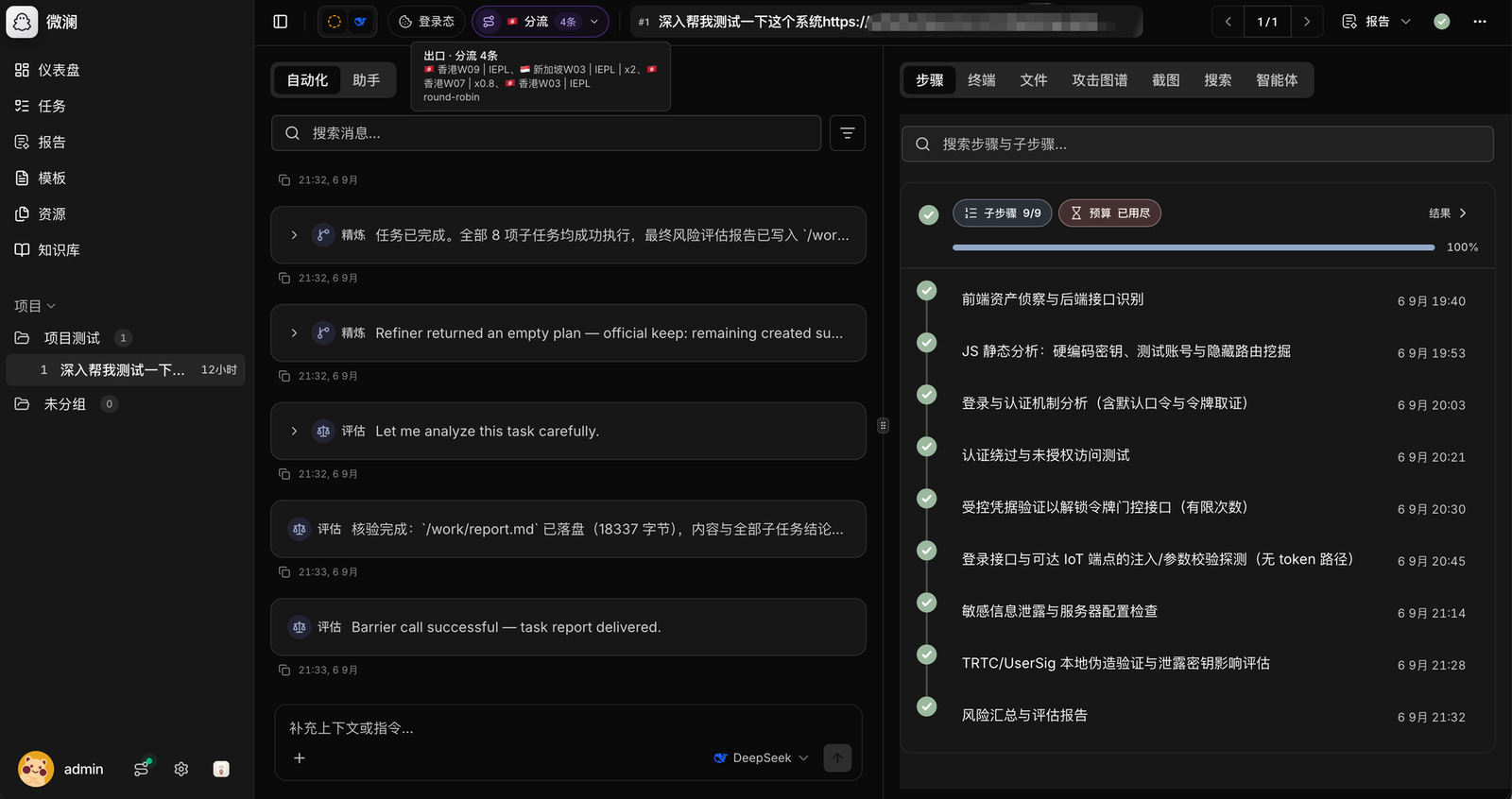Expand the 任务已完成 refine message
The image size is (1512, 799).
coord(294,235)
